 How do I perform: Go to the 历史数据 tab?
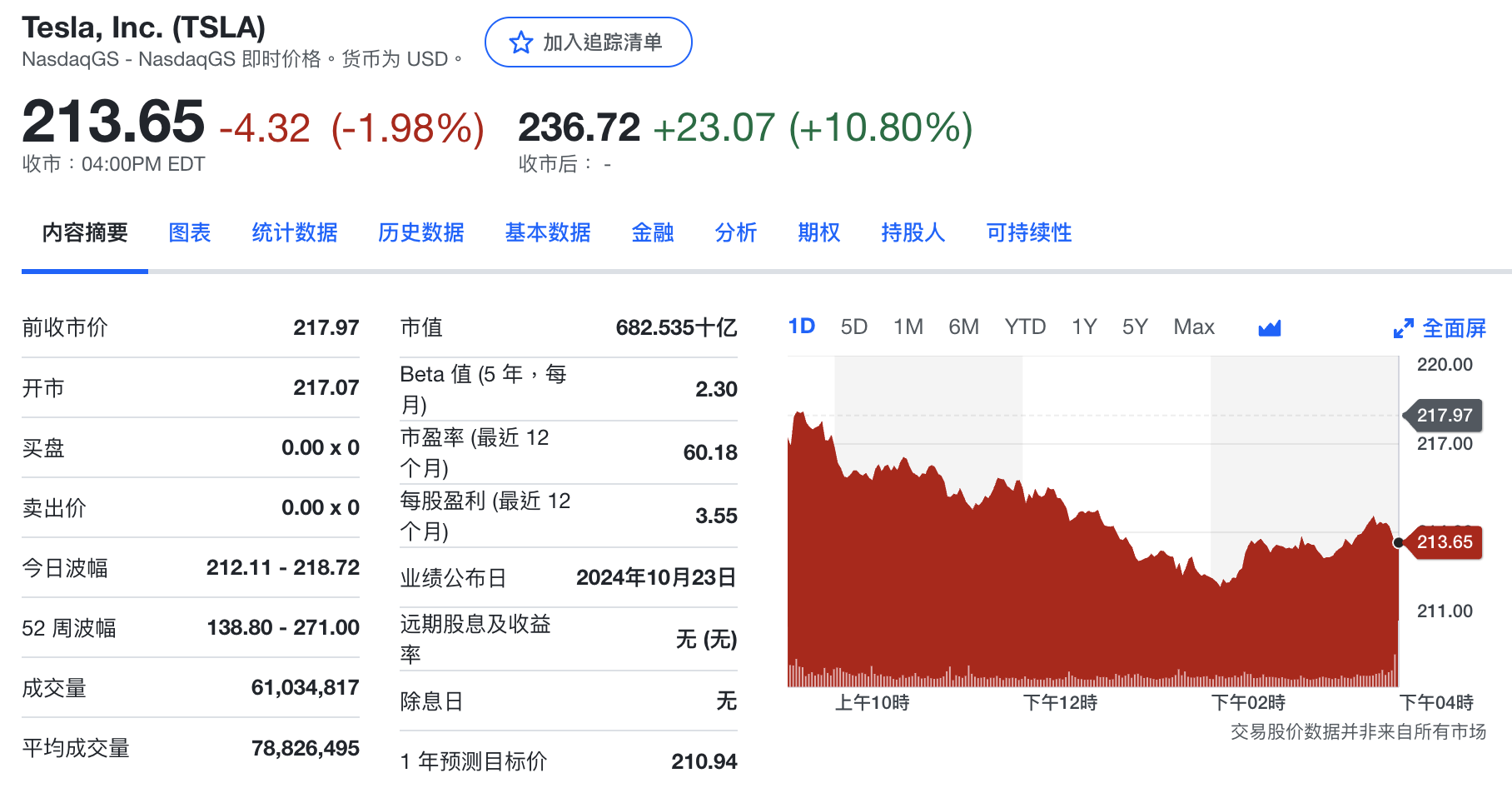421,232
